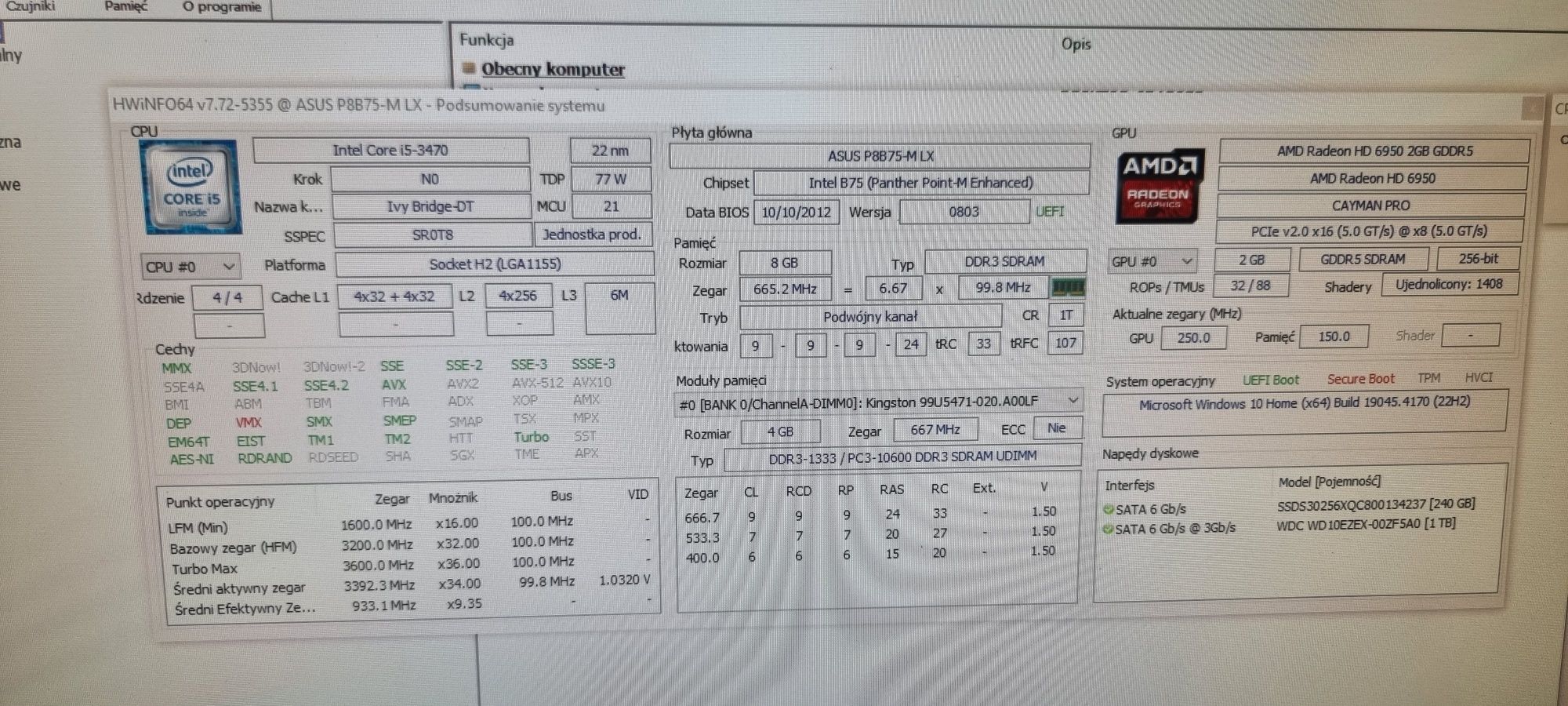Viewport: 1568px width, 706px height.
Task: Select the Obecny komputer tree item
Action: (553, 69)
